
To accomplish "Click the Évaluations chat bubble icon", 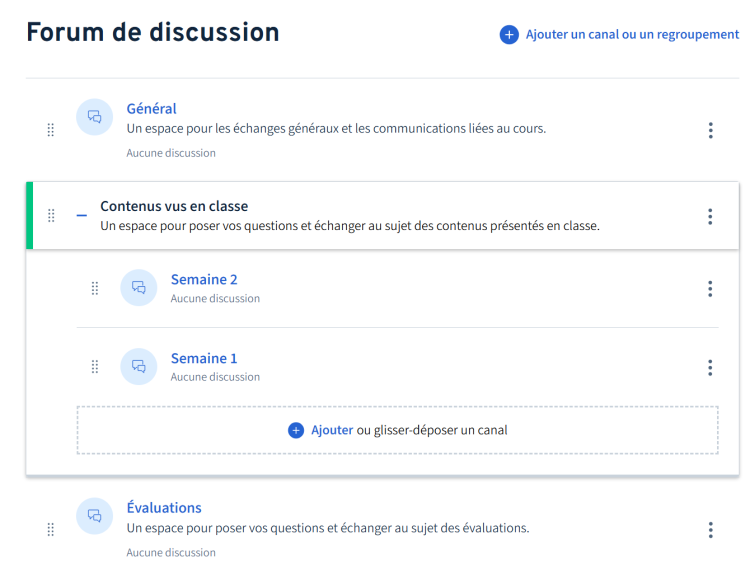I will coord(94,516).
